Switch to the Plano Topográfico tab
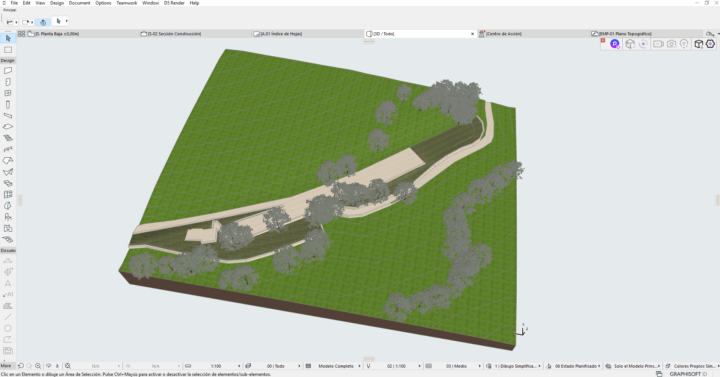Image resolution: width=720 pixels, height=377 pixels. pos(647,34)
